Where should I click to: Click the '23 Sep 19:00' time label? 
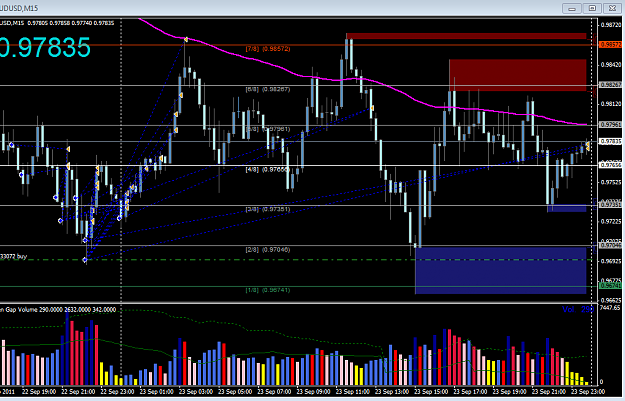[510, 391]
